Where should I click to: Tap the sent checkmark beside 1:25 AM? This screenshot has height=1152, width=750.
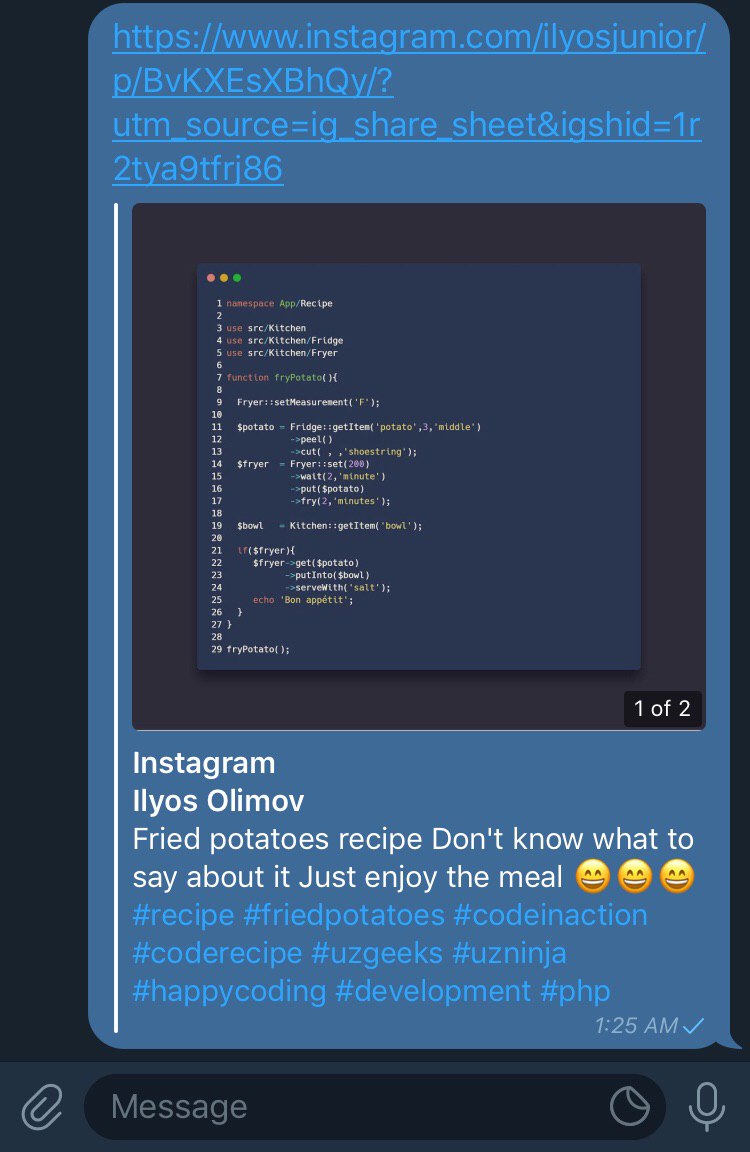(693, 1026)
